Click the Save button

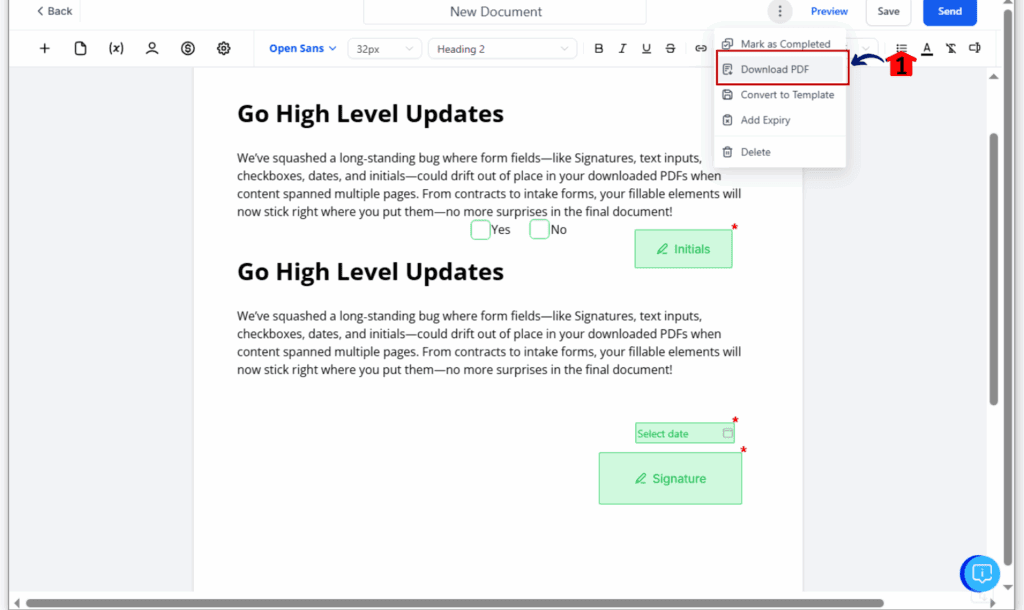888,11
